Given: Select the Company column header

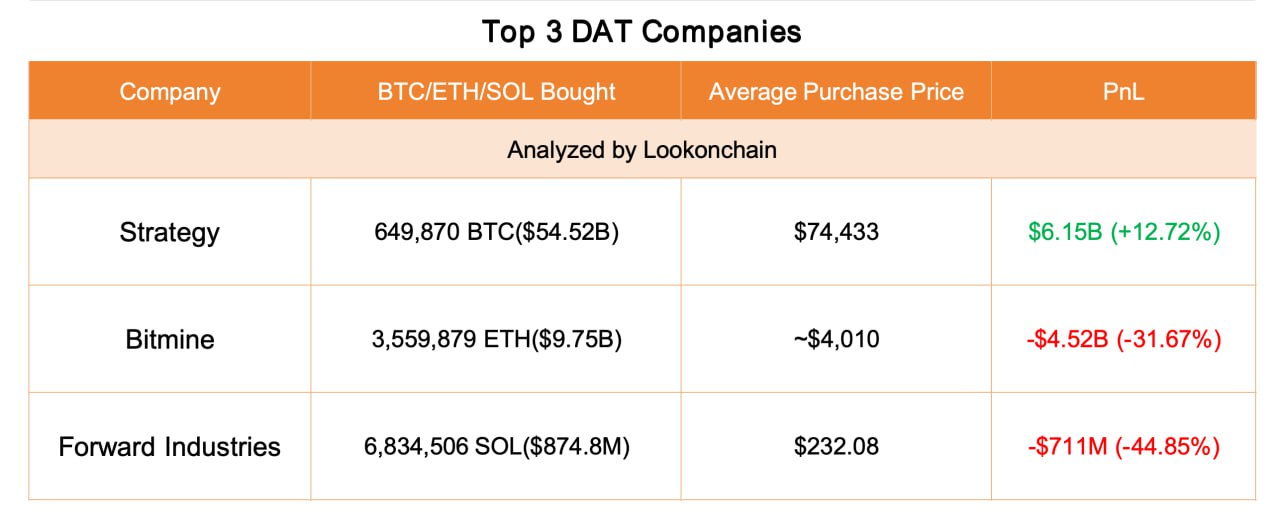Looking at the screenshot, I should point(169,92).
